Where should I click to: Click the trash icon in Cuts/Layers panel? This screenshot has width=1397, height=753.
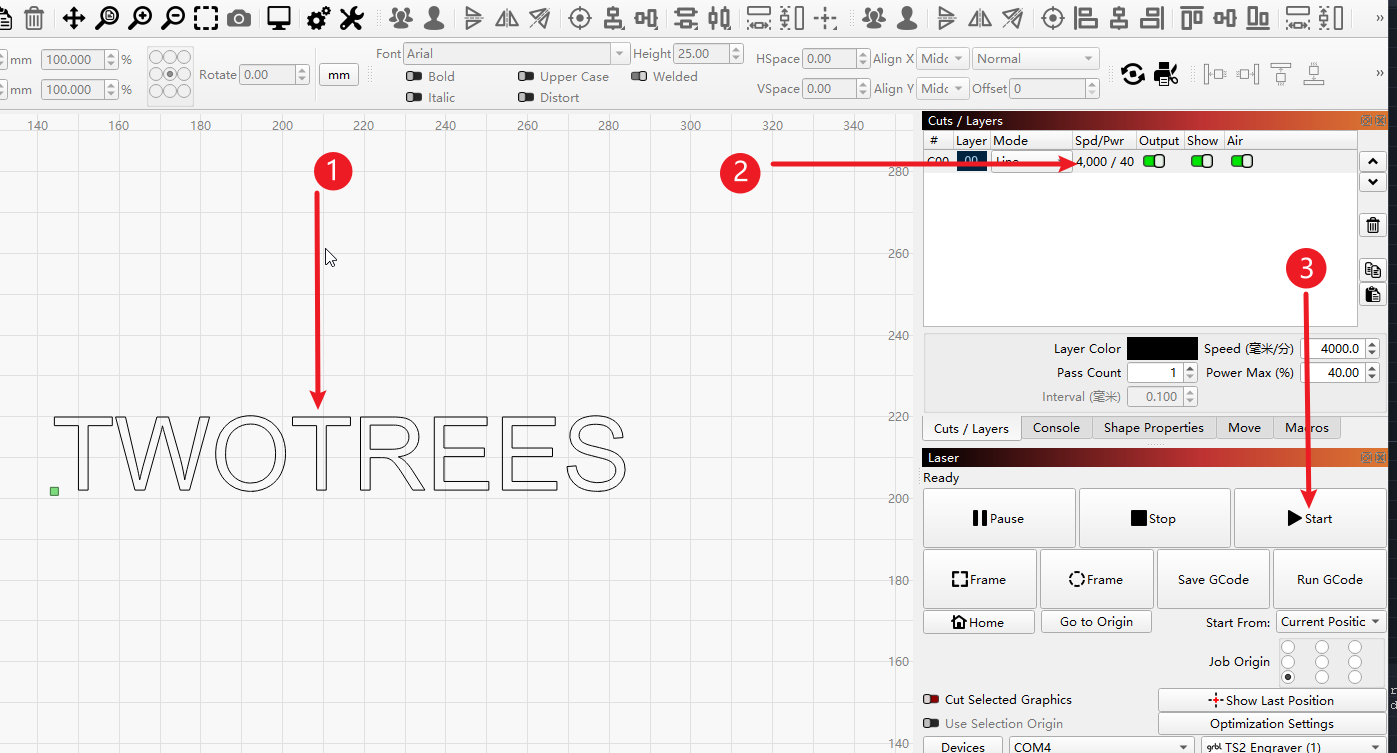click(1373, 225)
